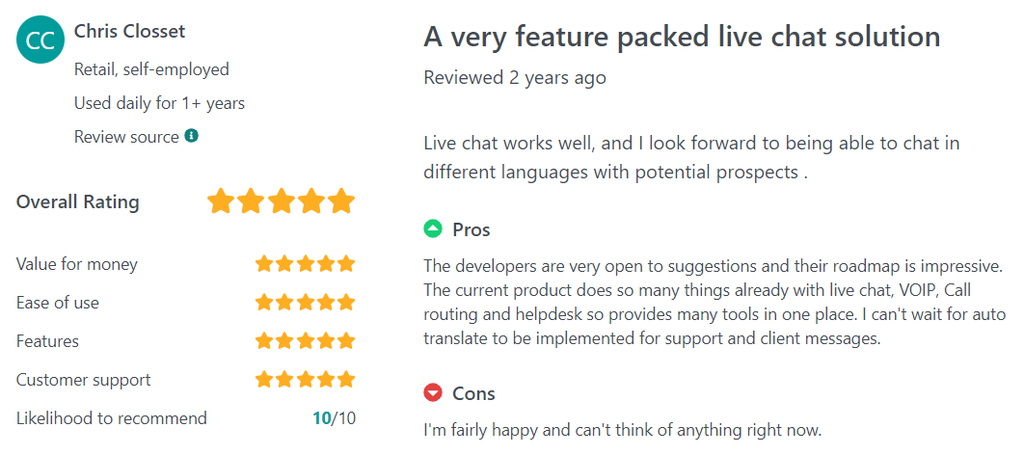Click the Cons heading
The width and height of the screenshot is (1024, 455).
pos(473,394)
